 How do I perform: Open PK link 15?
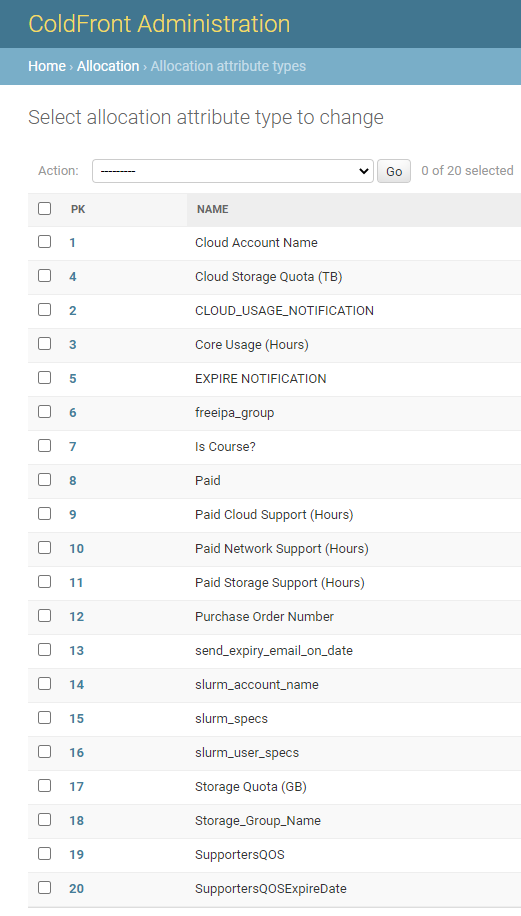pos(77,719)
